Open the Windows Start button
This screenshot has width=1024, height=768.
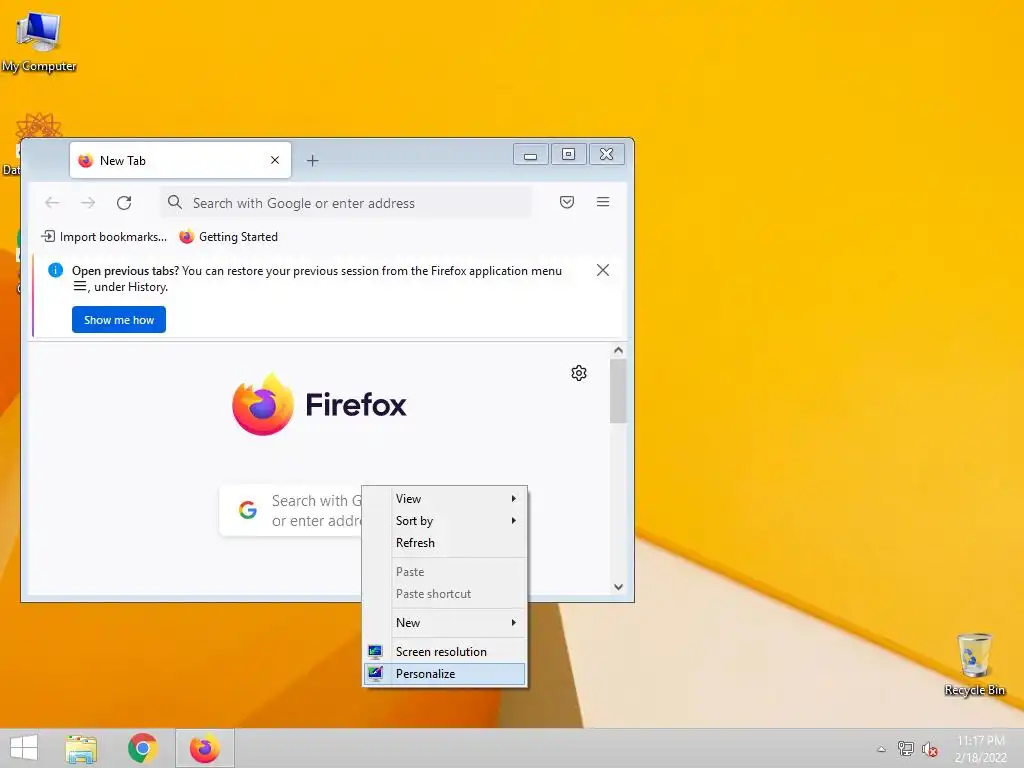24,748
